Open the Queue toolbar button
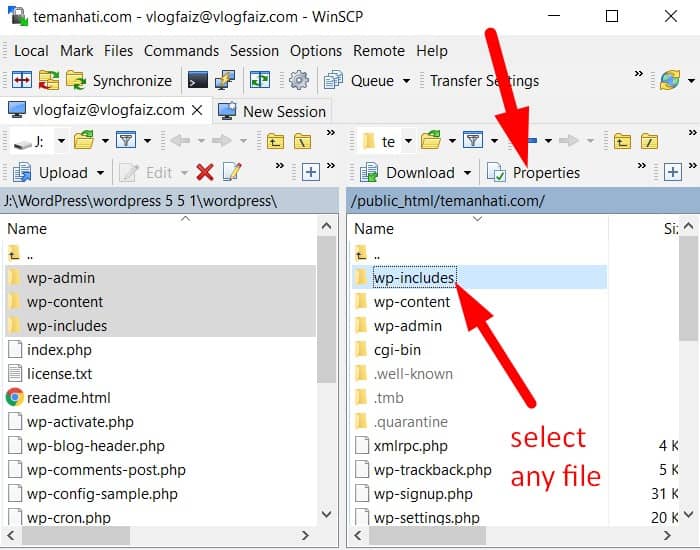This screenshot has height=550, width=700. point(359,81)
